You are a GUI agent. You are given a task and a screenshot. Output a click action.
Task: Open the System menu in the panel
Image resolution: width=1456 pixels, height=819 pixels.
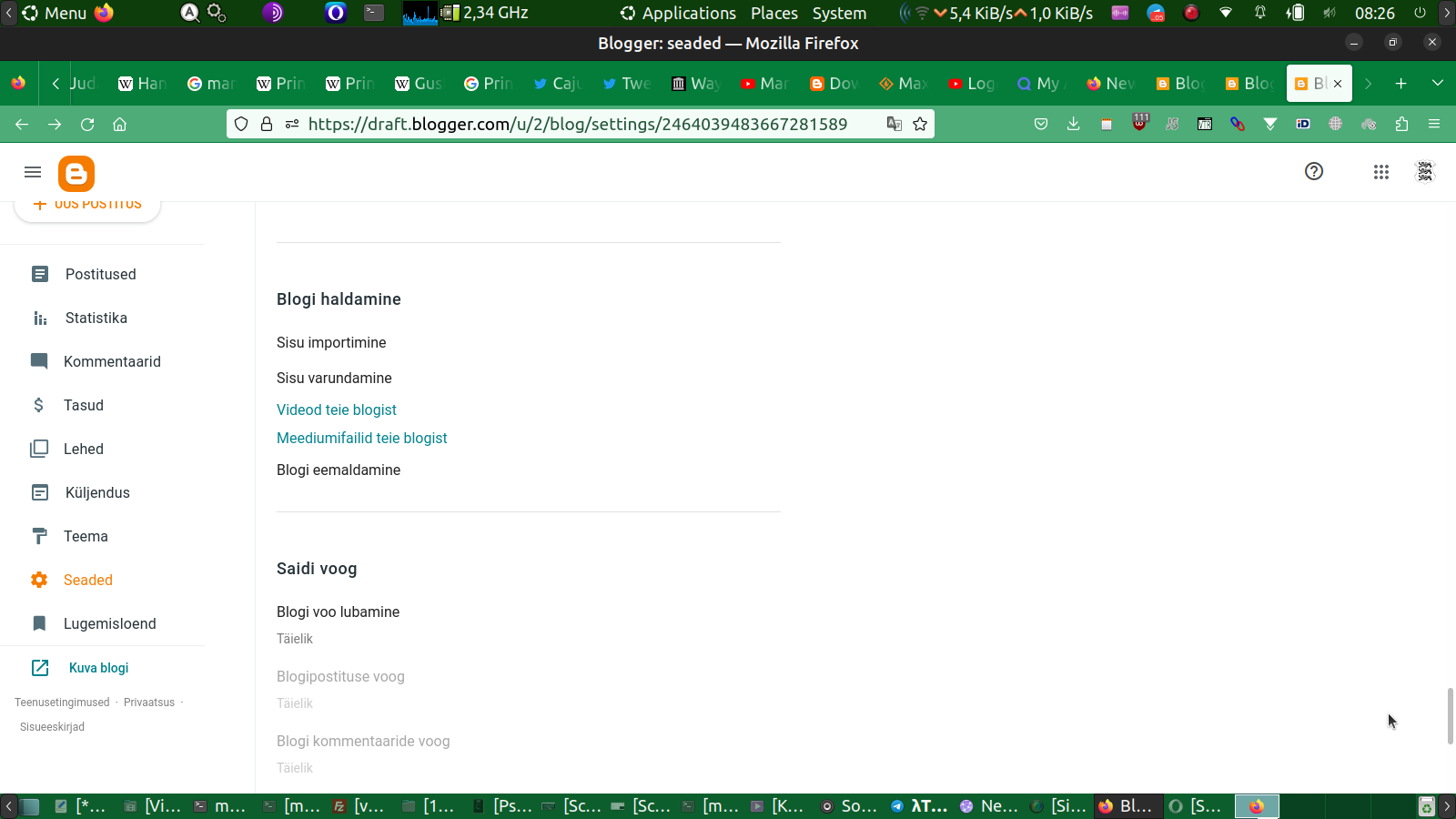click(839, 13)
